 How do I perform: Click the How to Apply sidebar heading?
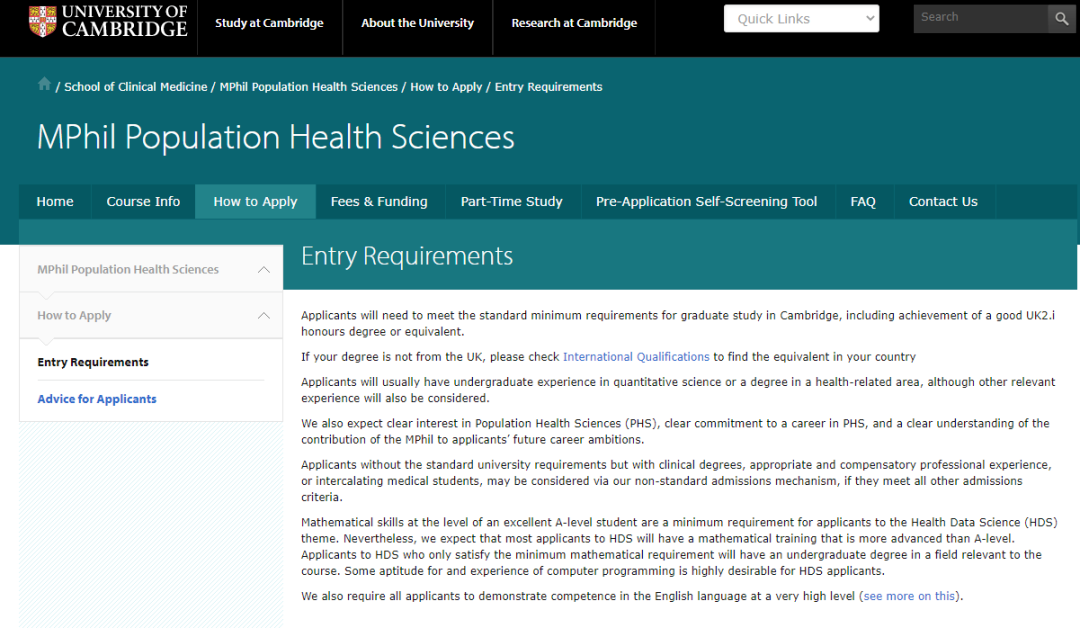pyautogui.click(x=74, y=315)
